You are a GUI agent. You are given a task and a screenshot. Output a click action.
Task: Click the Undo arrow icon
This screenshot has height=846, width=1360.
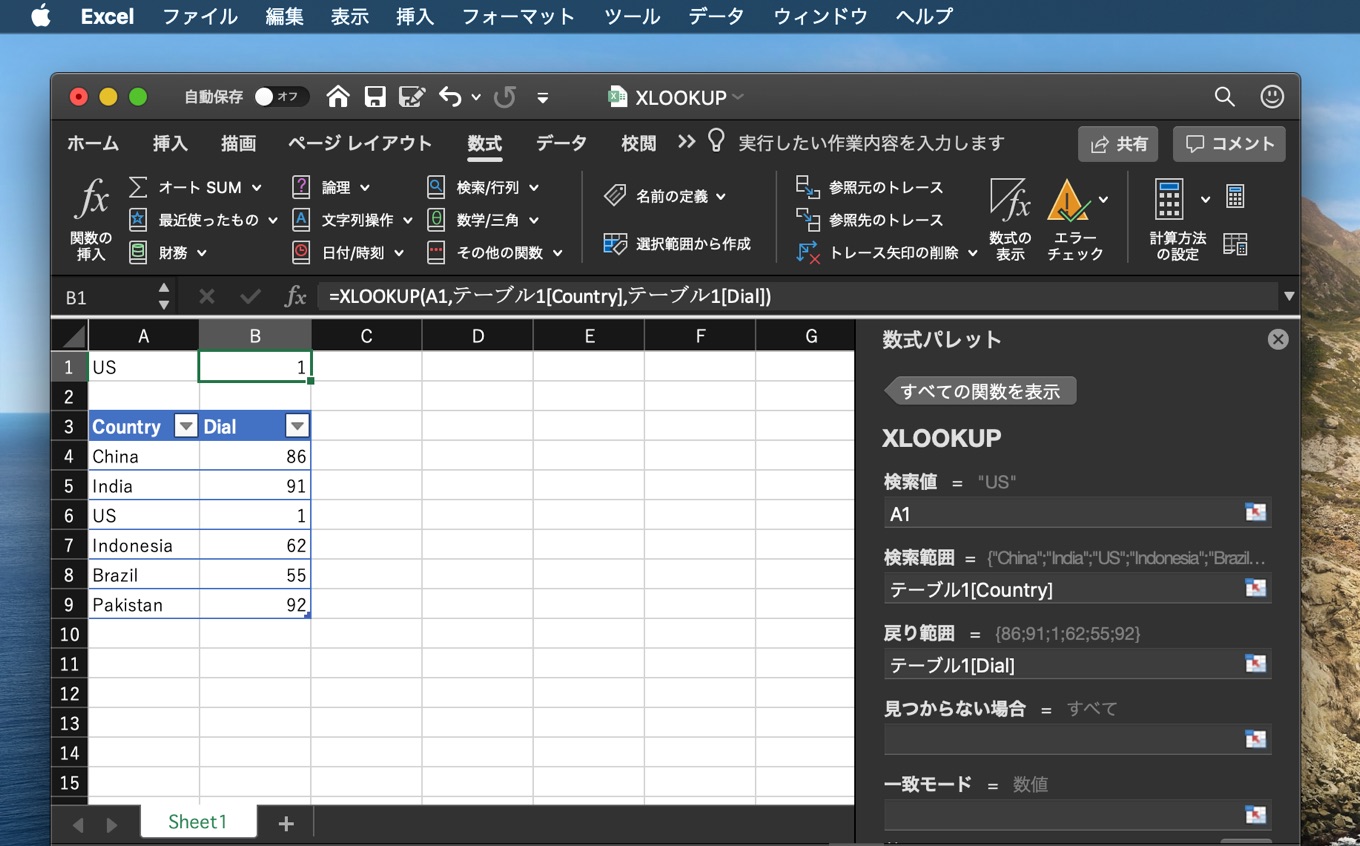450,97
